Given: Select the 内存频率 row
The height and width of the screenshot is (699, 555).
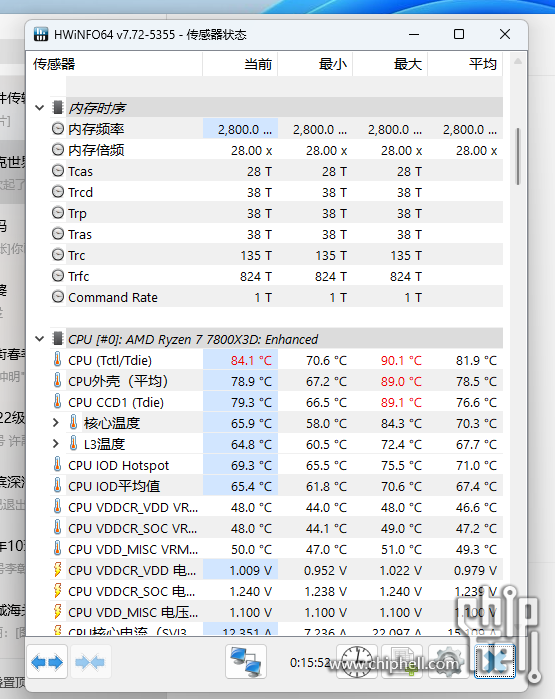Looking at the screenshot, I should tap(276, 129).
